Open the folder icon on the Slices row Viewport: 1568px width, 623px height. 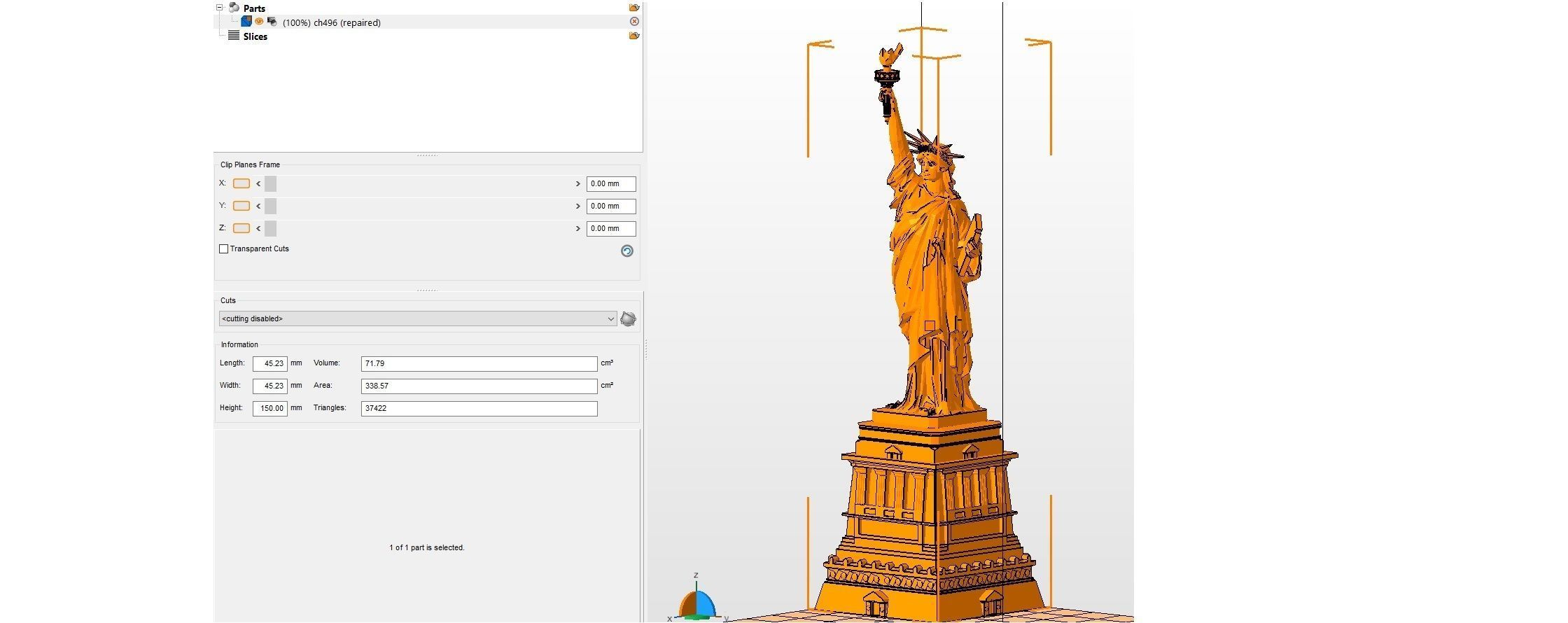(634, 36)
